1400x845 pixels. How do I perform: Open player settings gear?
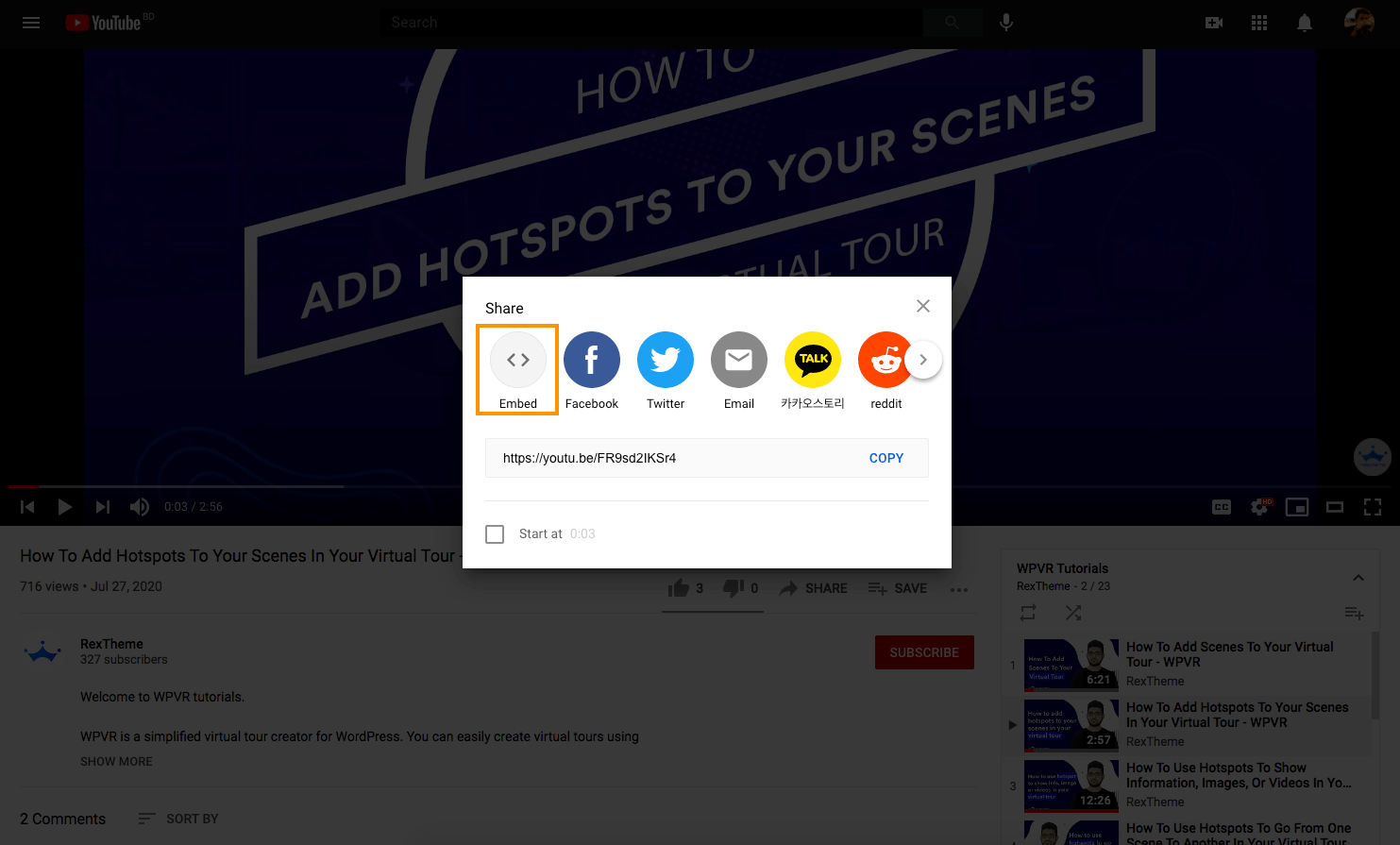(1259, 507)
